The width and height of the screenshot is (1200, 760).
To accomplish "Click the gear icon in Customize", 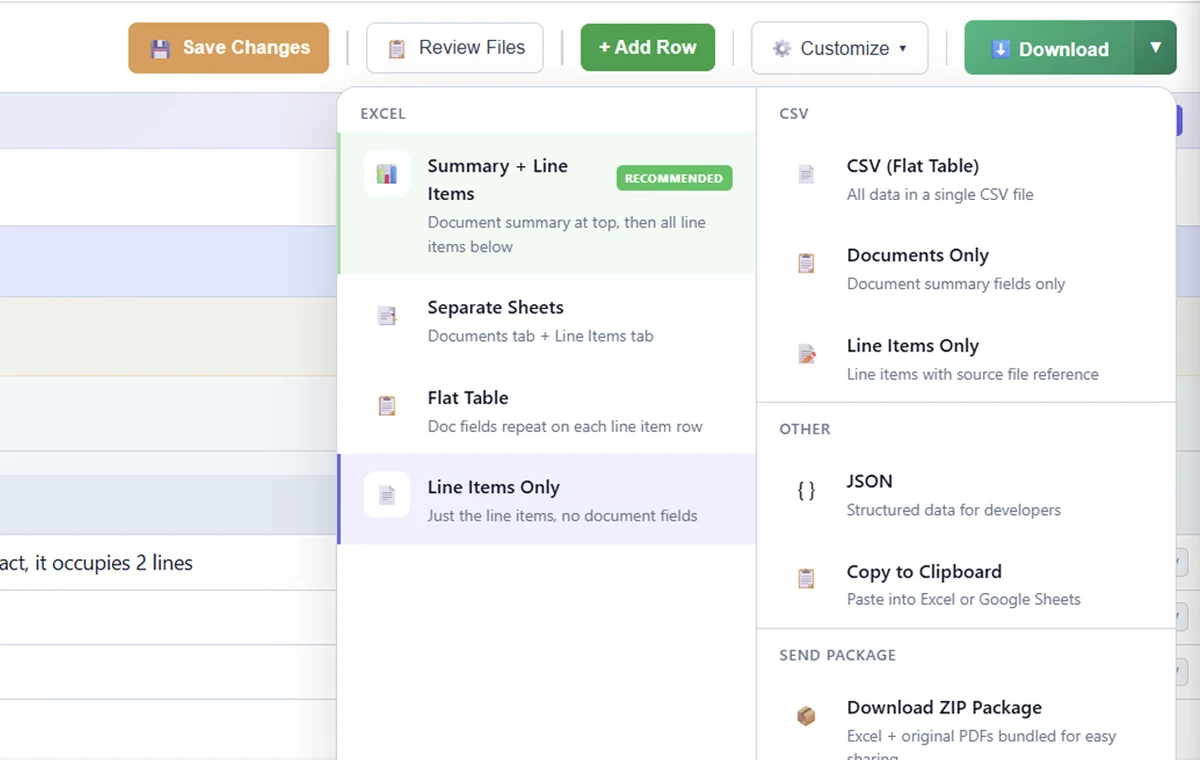I will pos(782,48).
